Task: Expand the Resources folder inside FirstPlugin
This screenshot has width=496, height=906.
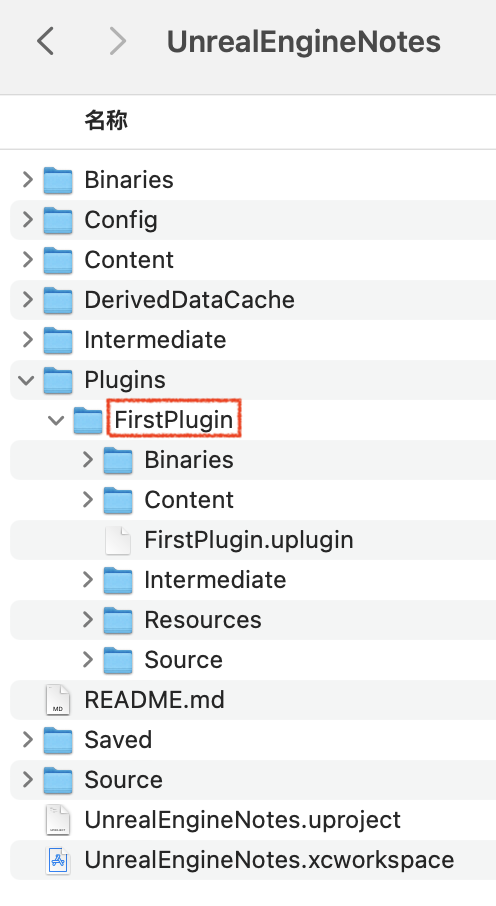Action: point(87,619)
